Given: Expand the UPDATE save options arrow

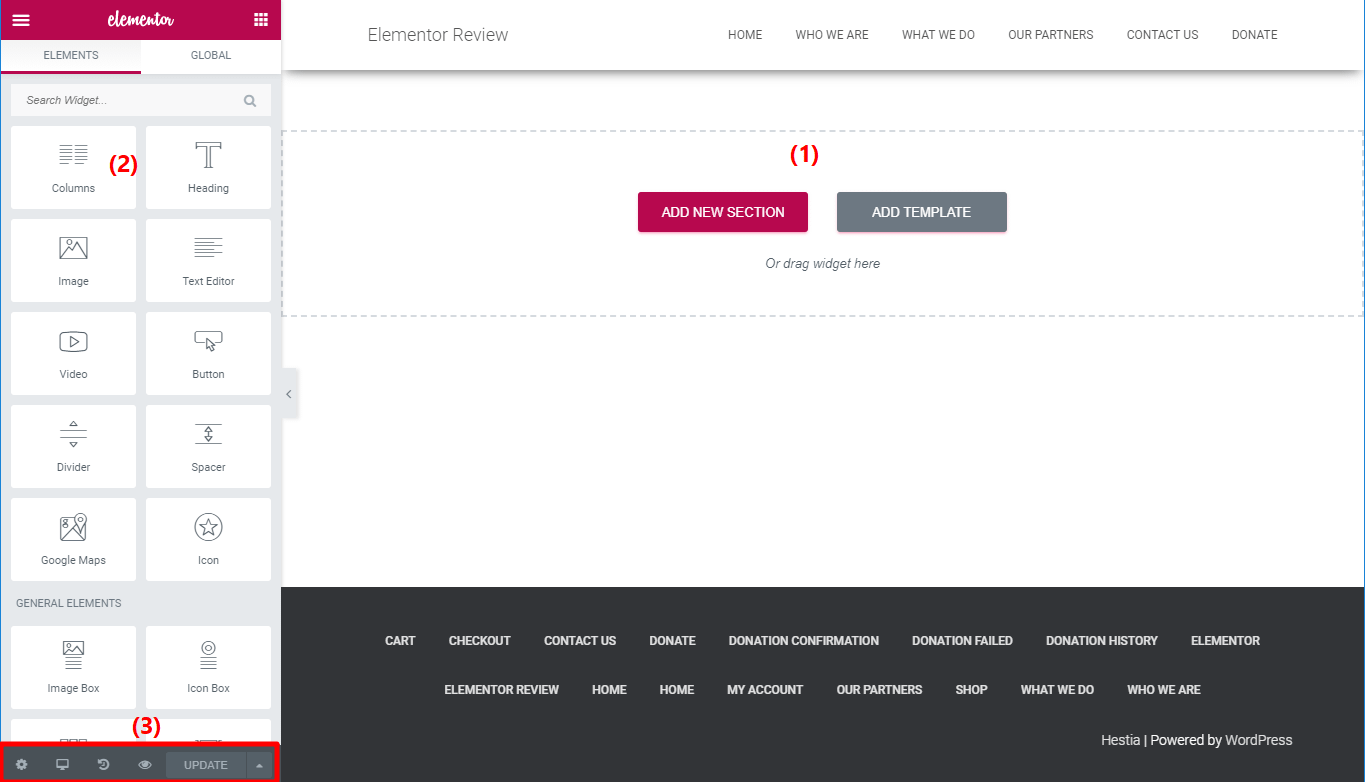Looking at the screenshot, I should click(x=259, y=763).
